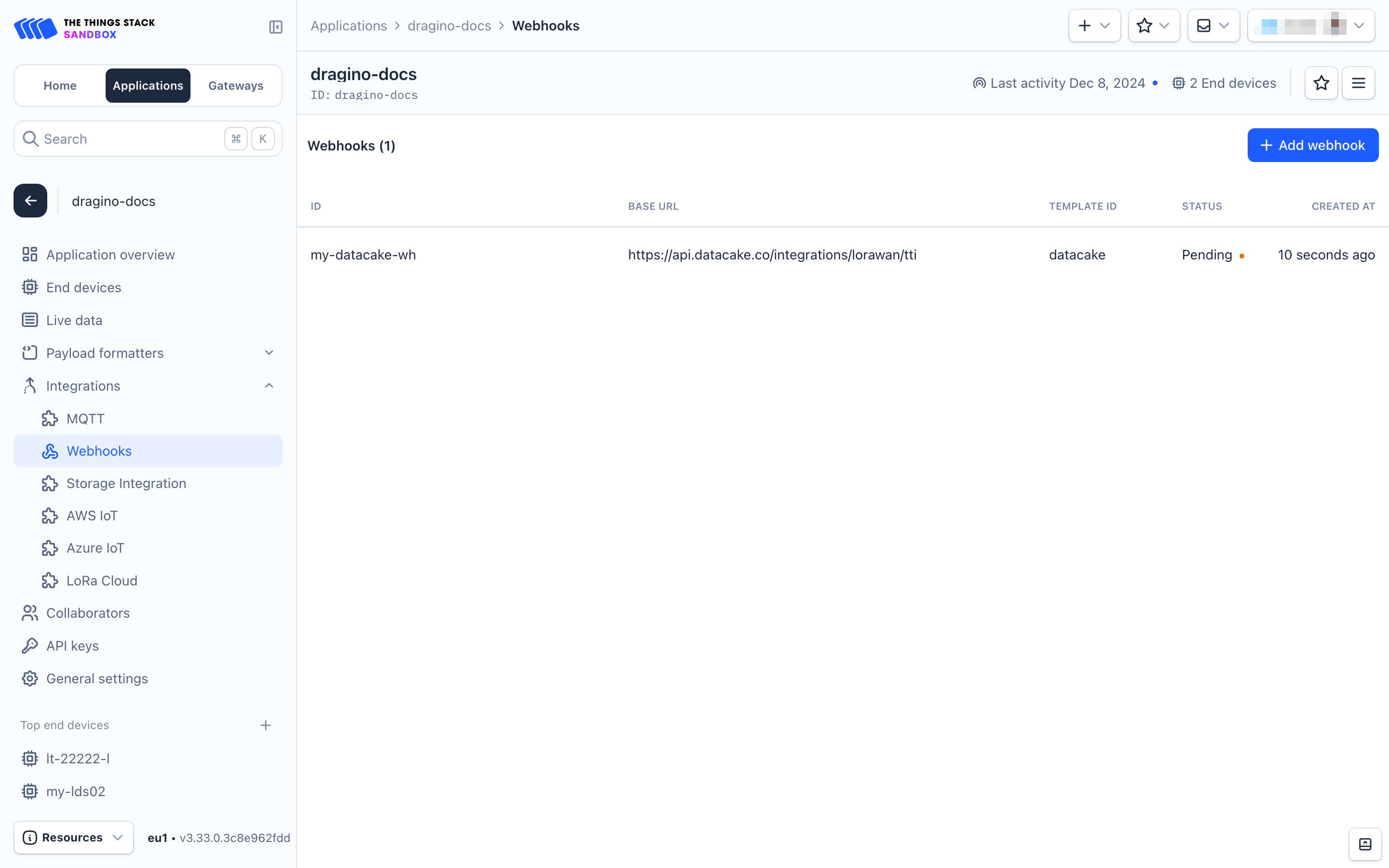Viewport: 1389px width, 868px height.
Task: Click the MQTT integration icon in sidebar
Action: coord(49,418)
